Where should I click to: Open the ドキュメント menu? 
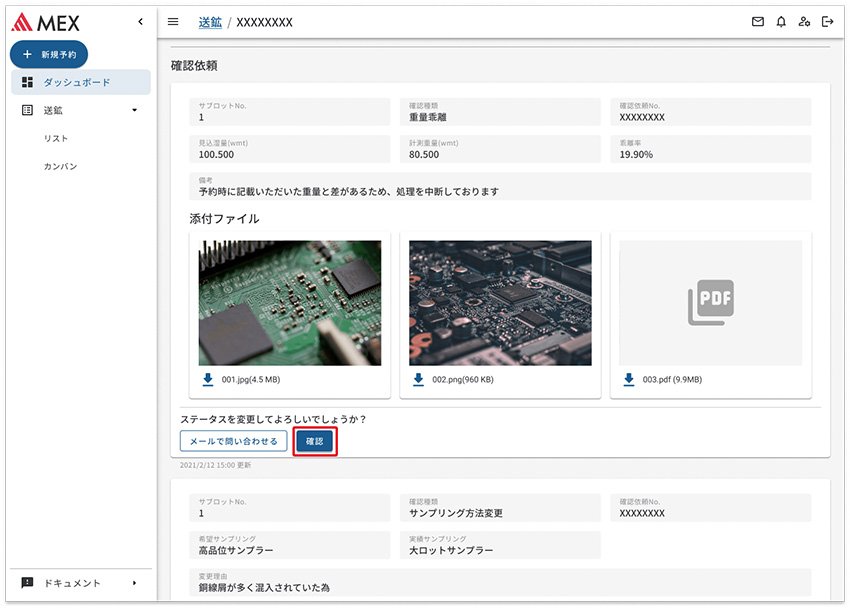tap(81, 583)
